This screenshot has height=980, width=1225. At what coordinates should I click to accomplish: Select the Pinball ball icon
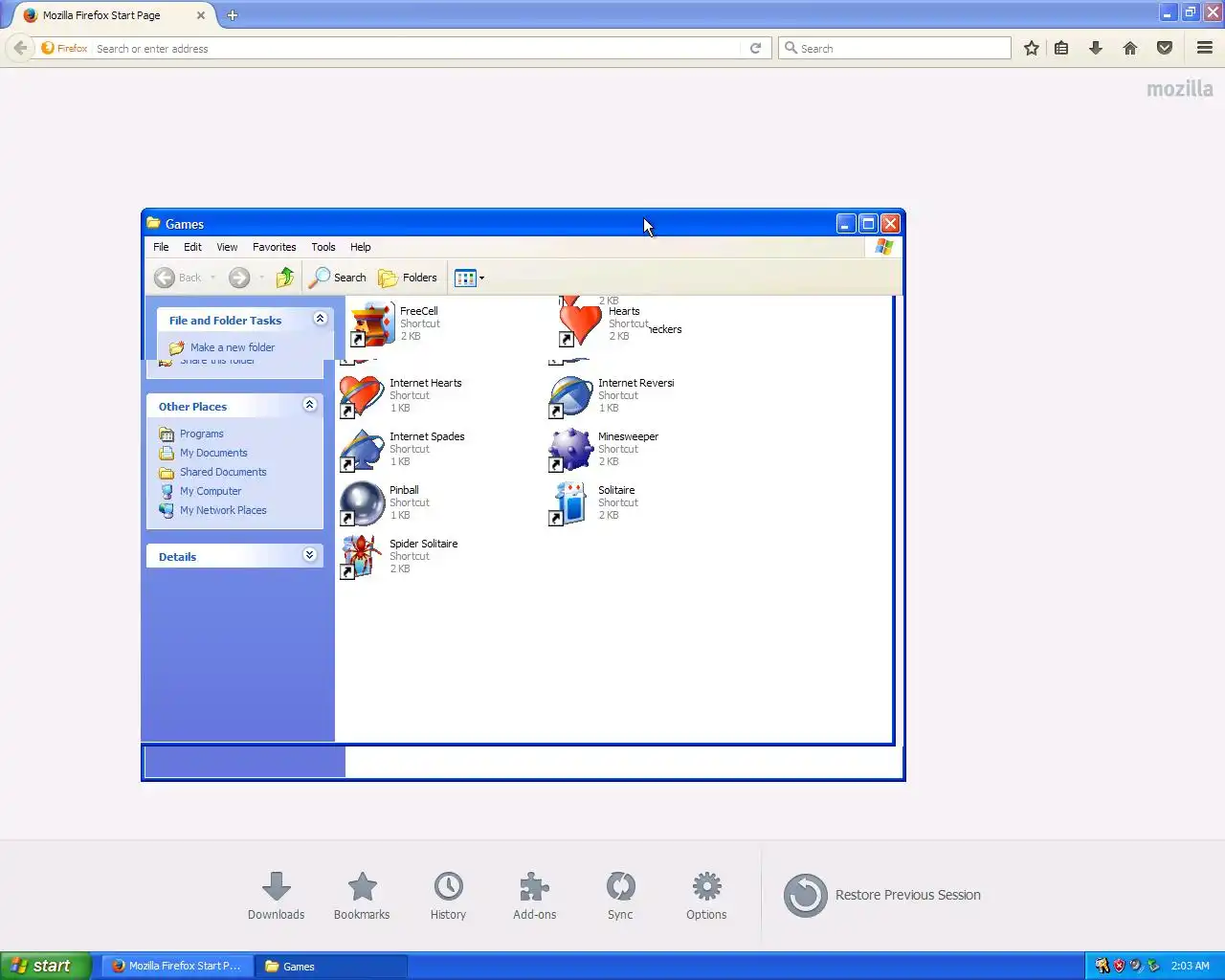(362, 503)
